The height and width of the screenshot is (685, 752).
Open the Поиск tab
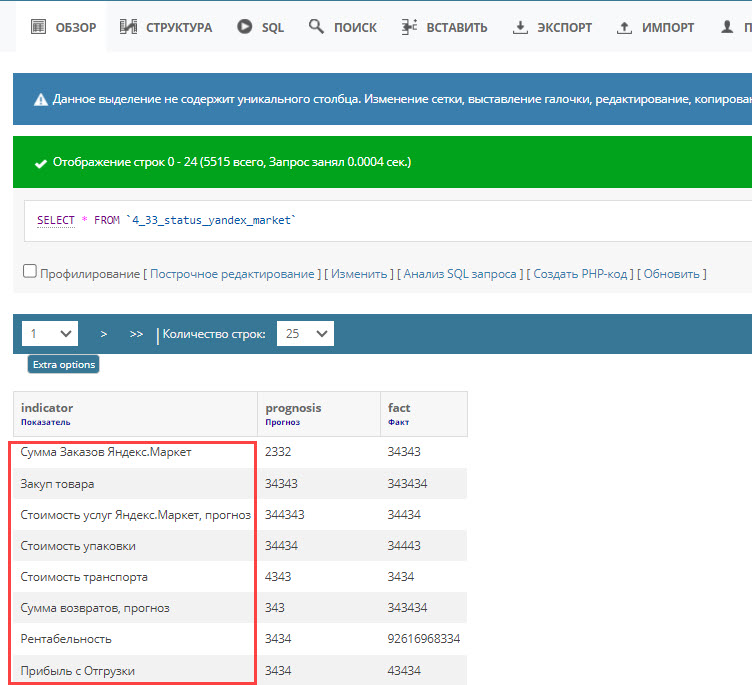click(343, 27)
